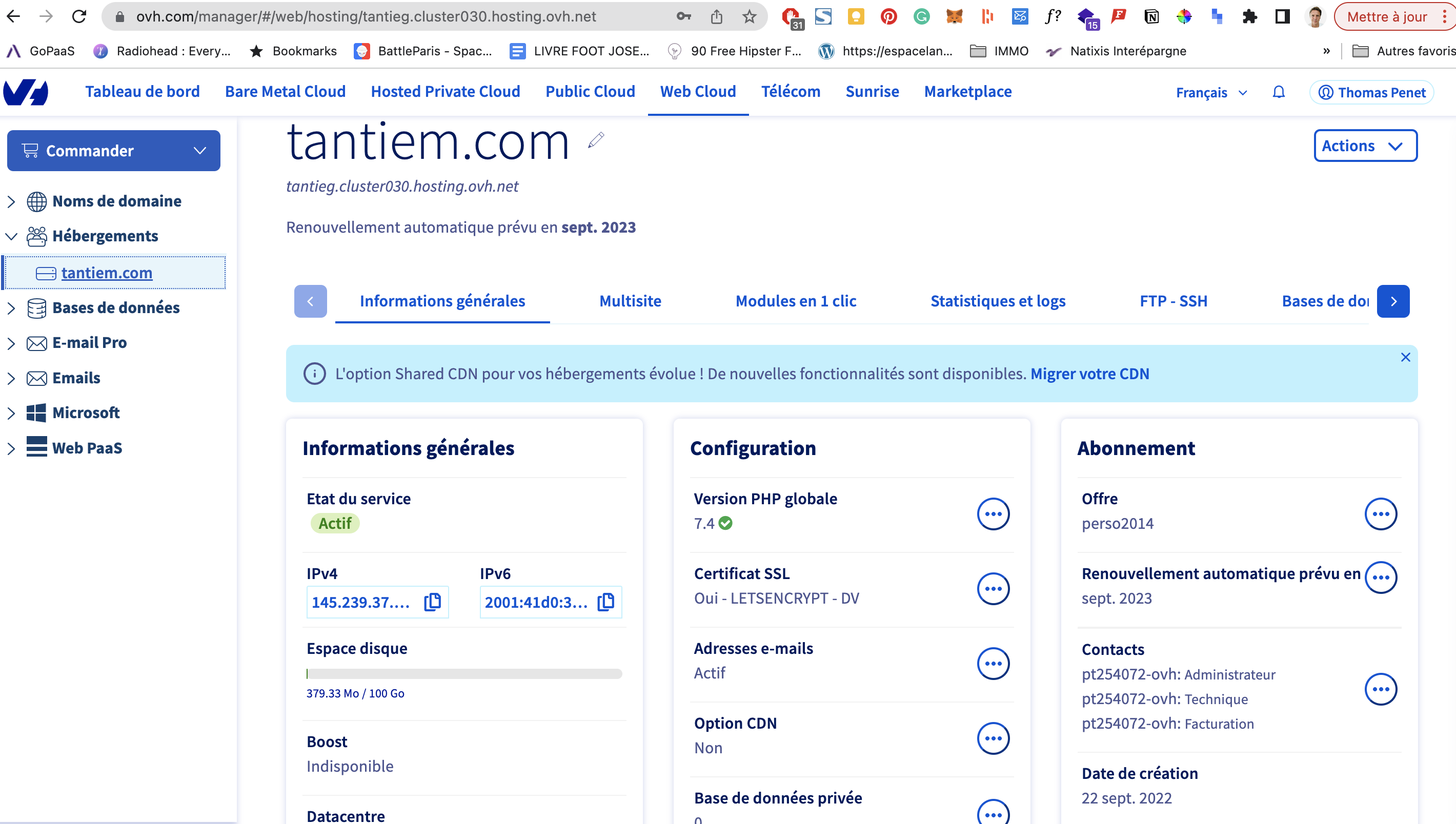Click the pencil icon to rename tantiem.com

[596, 140]
